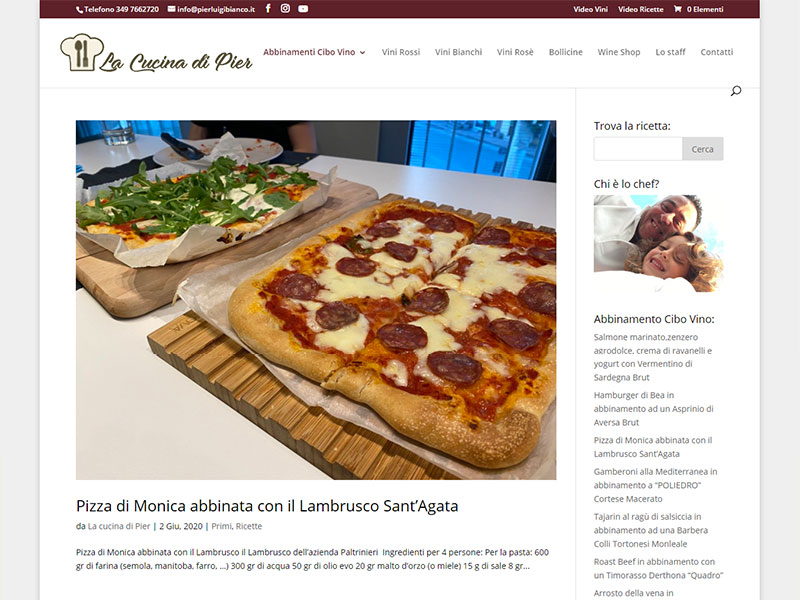800x600 pixels.
Task: Open the Primi category link
Action: 221,526
